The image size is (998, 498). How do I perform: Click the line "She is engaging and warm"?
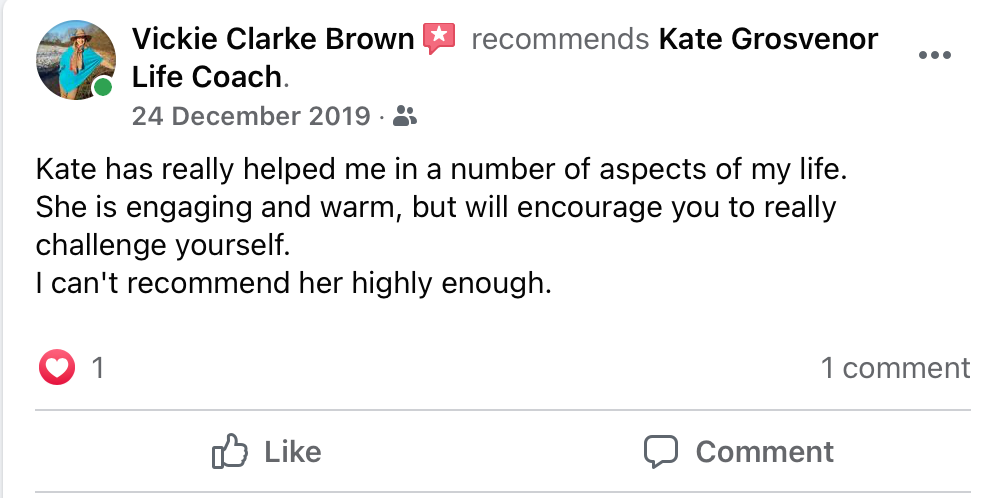click(435, 207)
